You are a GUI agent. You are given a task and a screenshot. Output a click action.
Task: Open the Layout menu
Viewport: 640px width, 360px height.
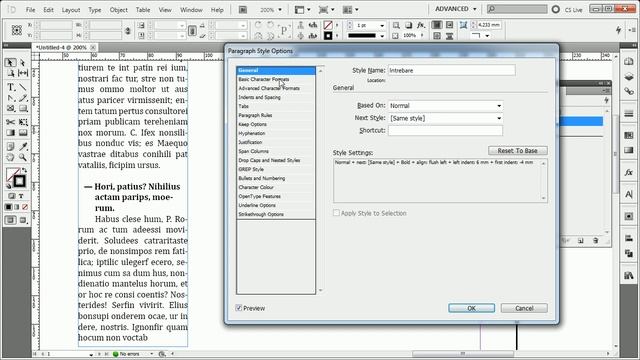point(71,10)
